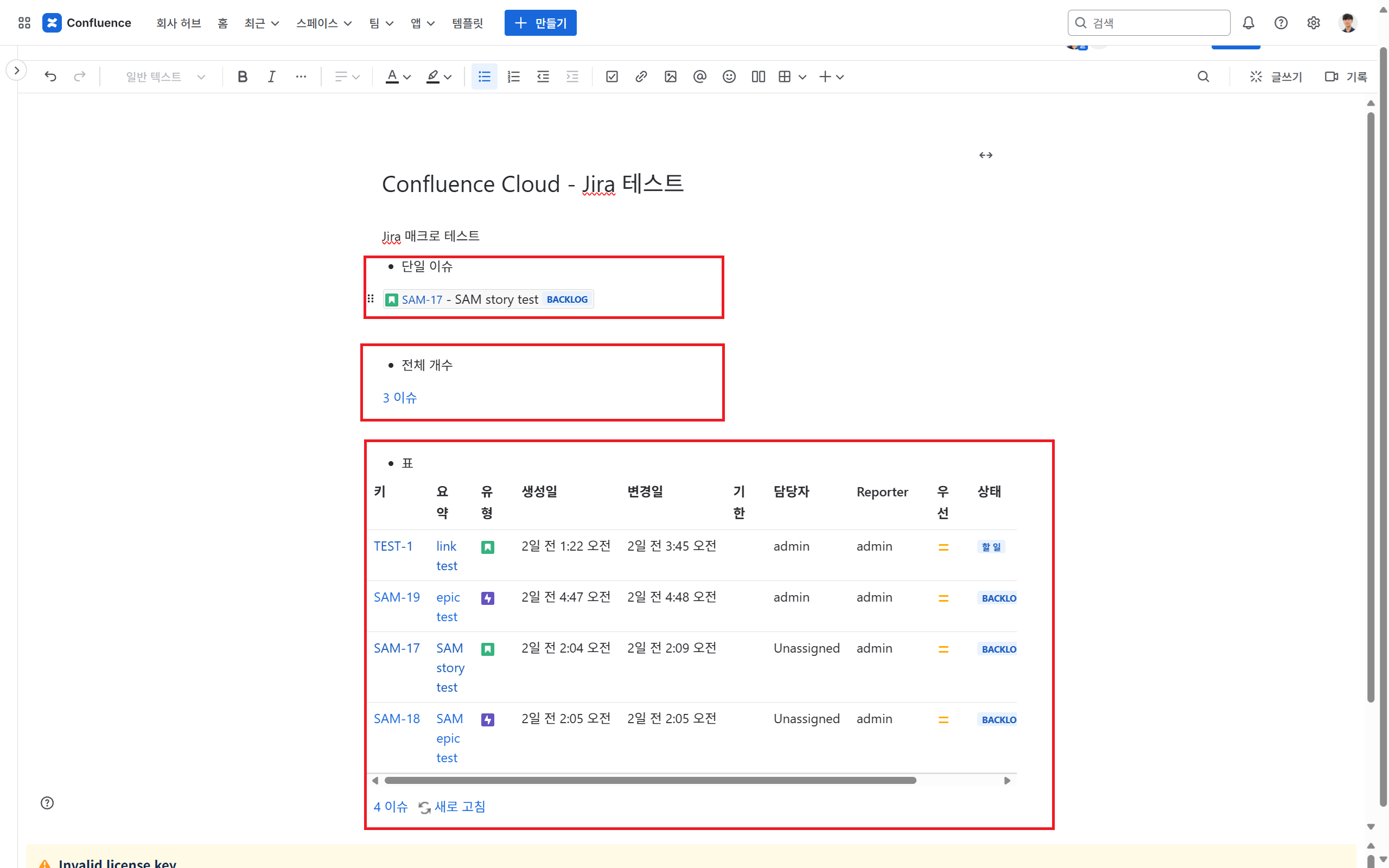Insert an at-mention
The image size is (1389, 868).
coord(700,76)
